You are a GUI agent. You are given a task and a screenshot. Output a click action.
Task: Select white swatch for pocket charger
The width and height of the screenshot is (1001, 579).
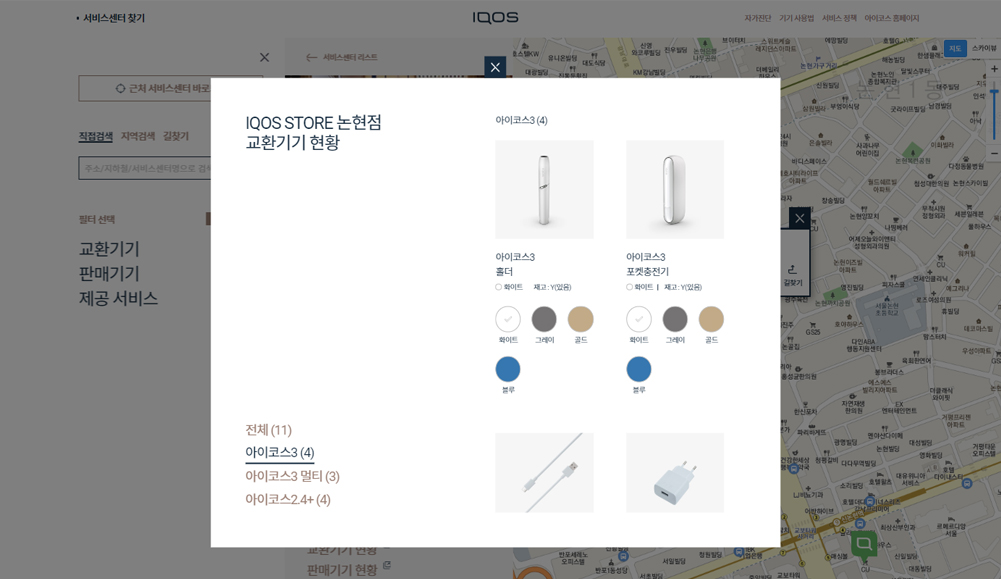tap(638, 319)
